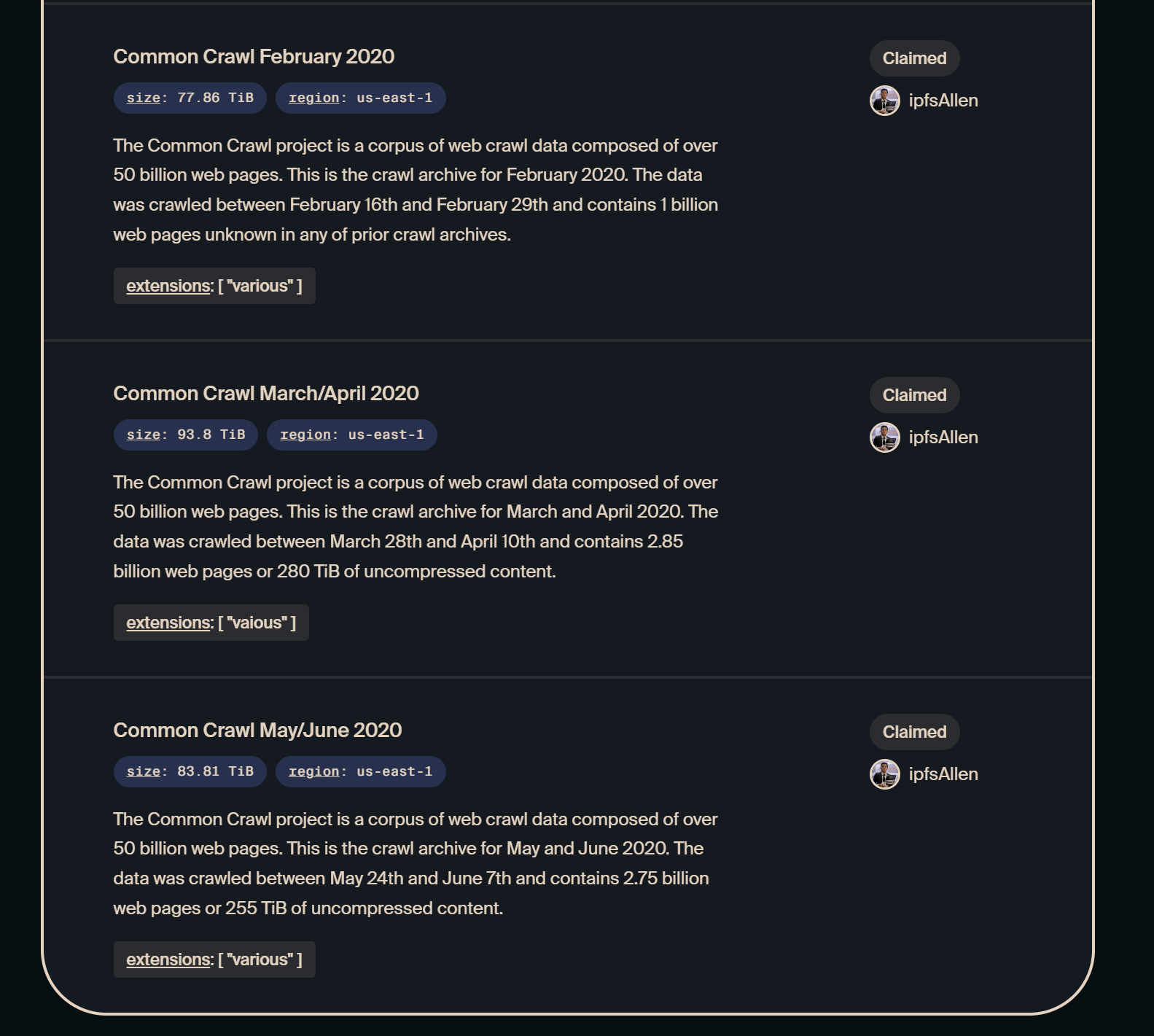Toggle the Claimed status on May/June 2020 dataset
This screenshot has width=1154, height=1036.
click(914, 732)
